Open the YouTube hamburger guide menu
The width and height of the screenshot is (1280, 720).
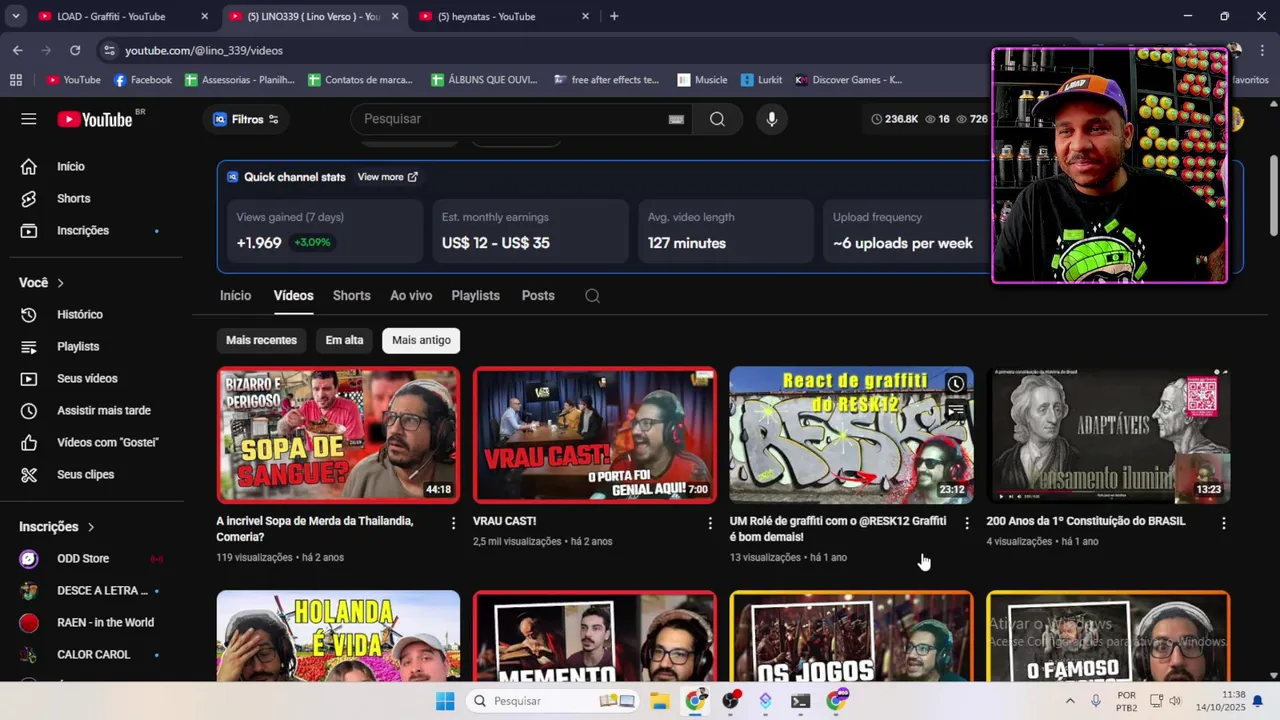point(28,119)
